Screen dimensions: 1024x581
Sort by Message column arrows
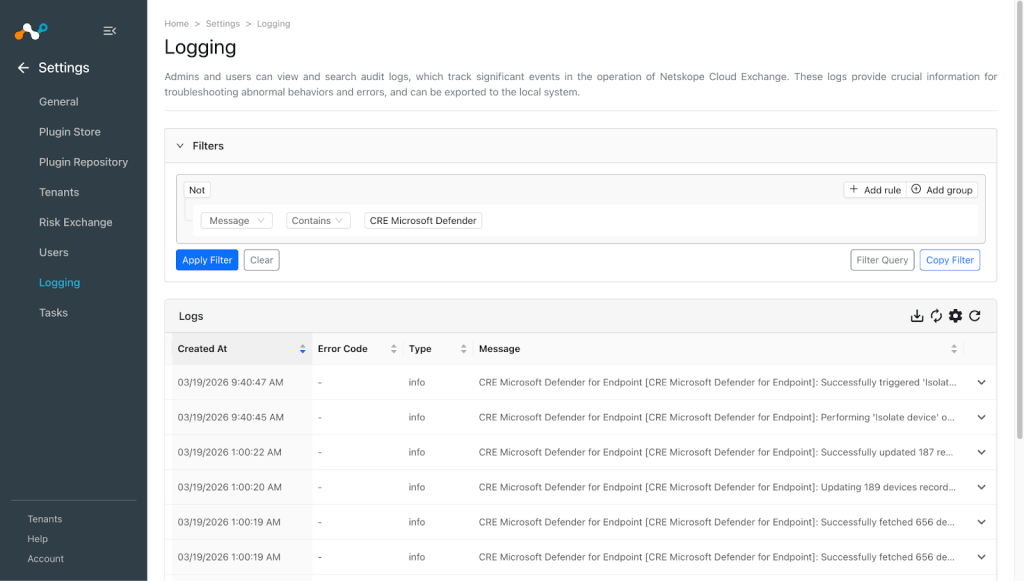(954, 349)
